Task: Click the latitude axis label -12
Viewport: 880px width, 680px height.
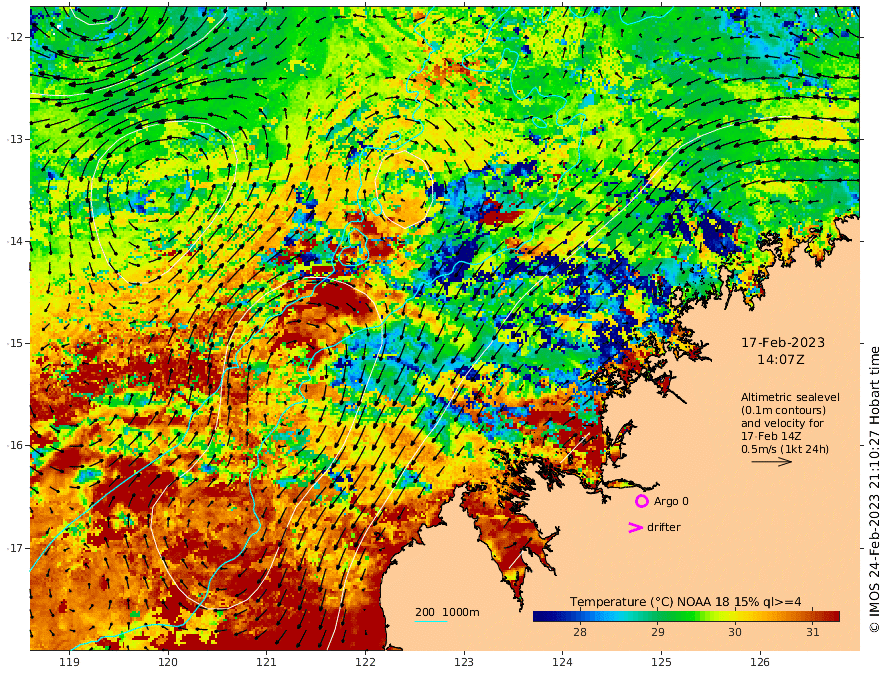Action: [15, 37]
